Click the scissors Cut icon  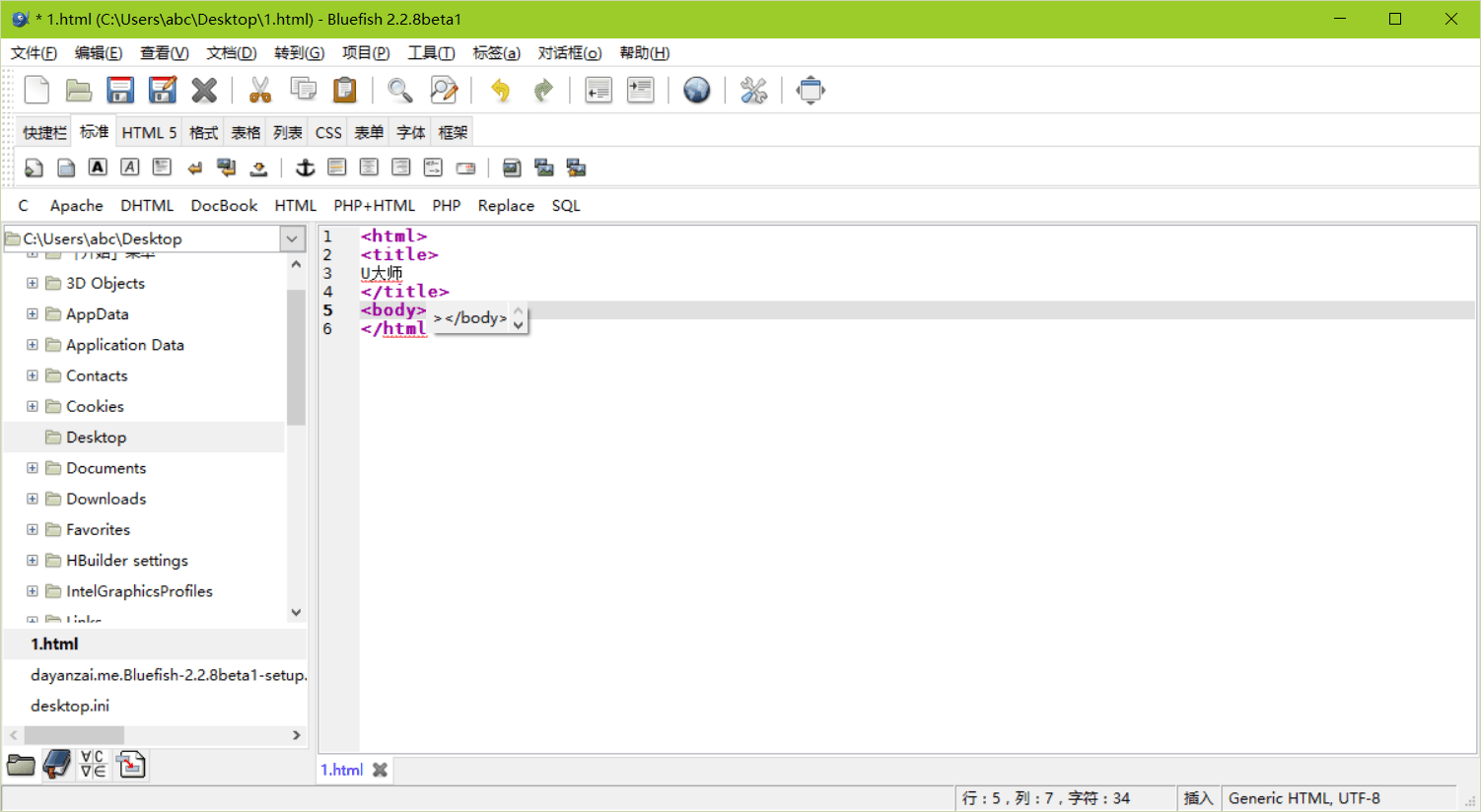pos(260,91)
